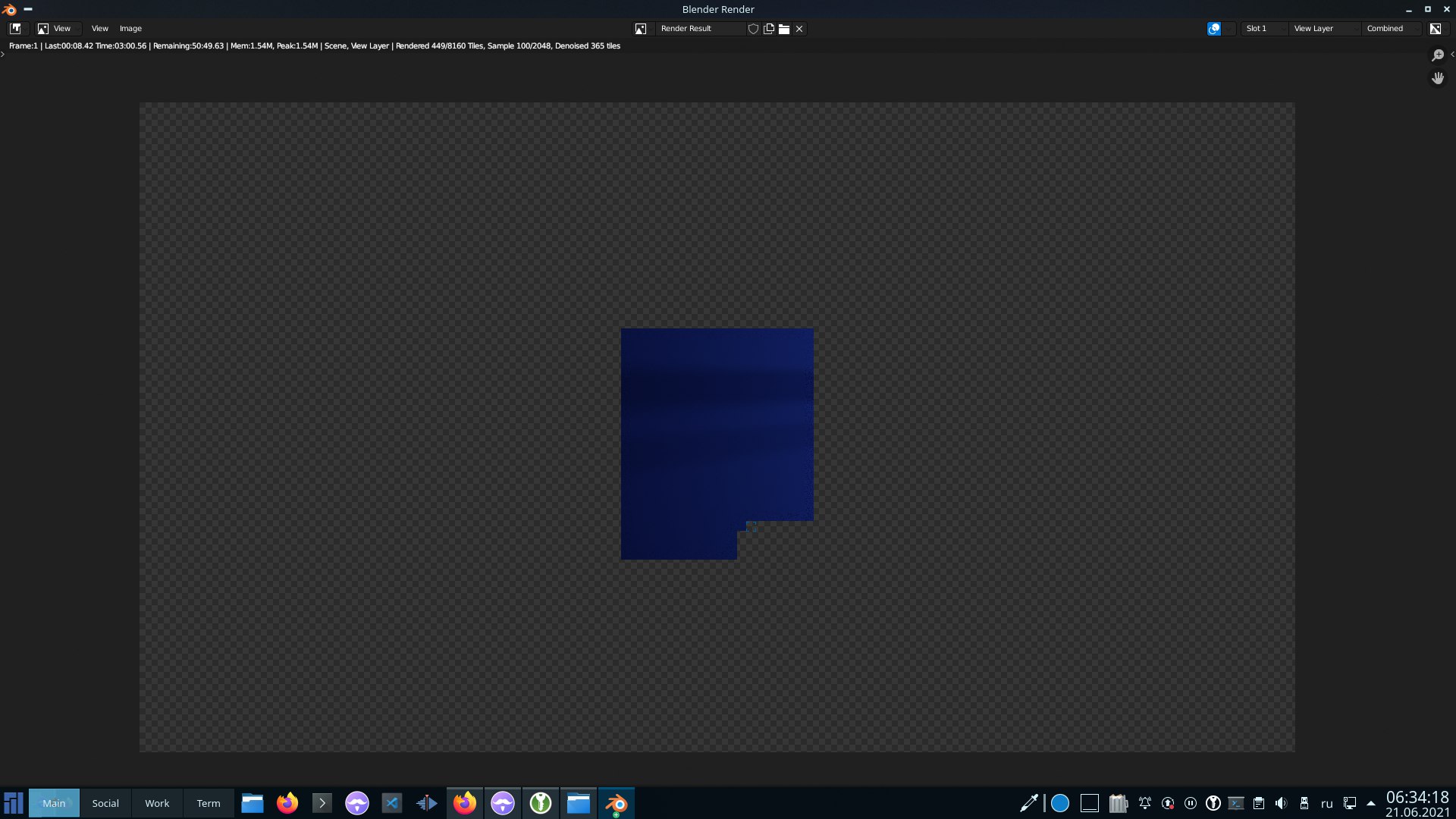Image resolution: width=1456 pixels, height=819 pixels.
Task: Expand the hidden system tray arrow
Action: [x=1371, y=803]
